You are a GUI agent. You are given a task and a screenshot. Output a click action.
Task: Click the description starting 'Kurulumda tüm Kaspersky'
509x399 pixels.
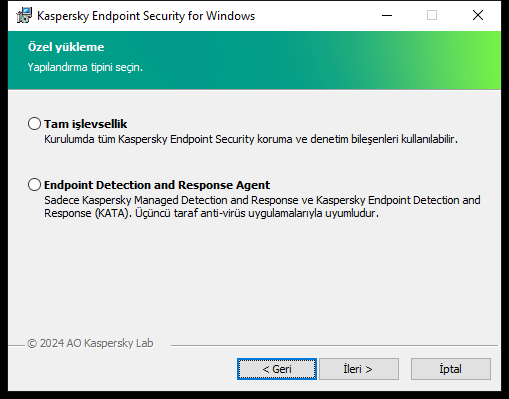click(x=251, y=139)
